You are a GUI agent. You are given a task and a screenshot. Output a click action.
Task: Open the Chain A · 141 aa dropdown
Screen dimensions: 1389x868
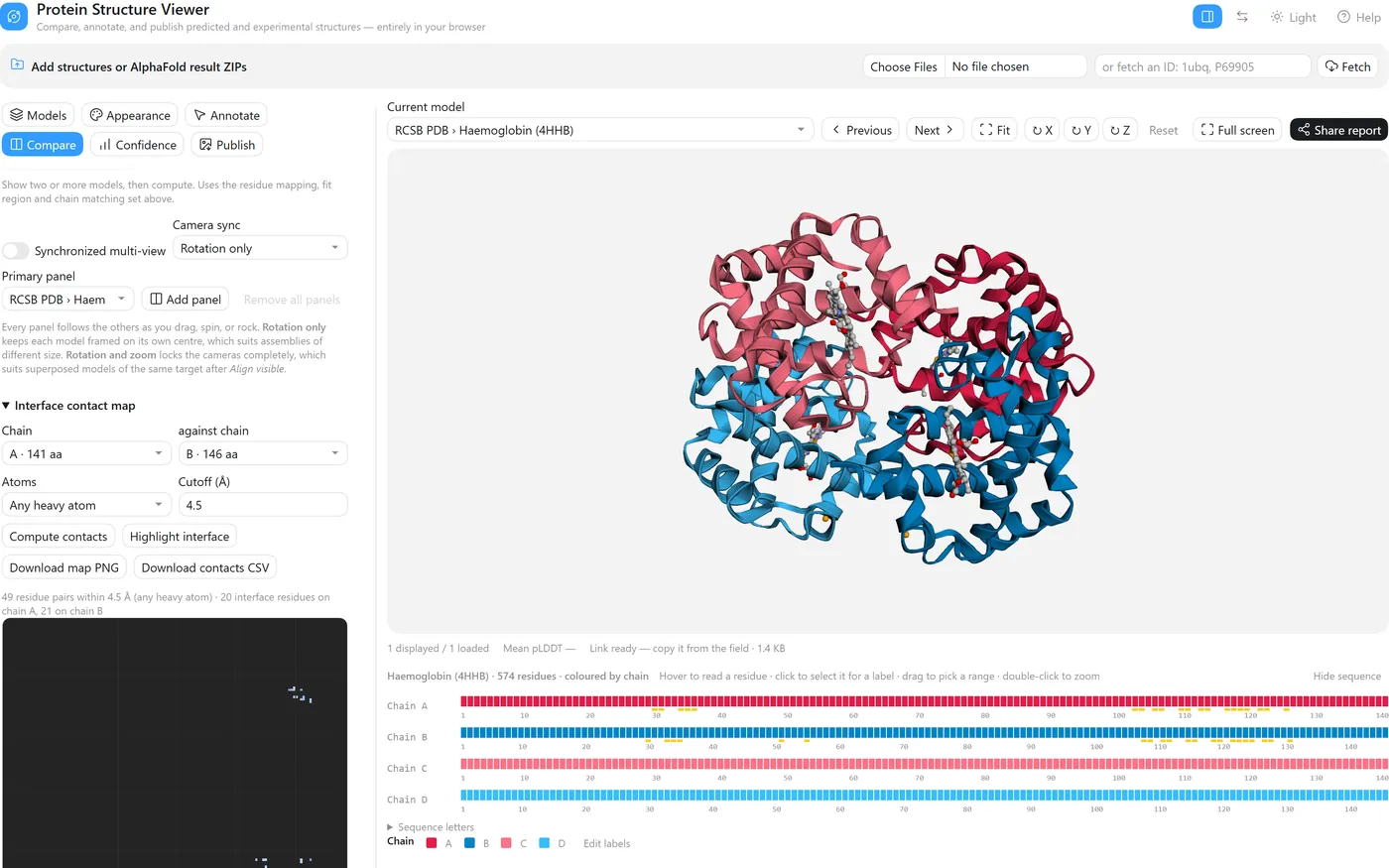[87, 453]
